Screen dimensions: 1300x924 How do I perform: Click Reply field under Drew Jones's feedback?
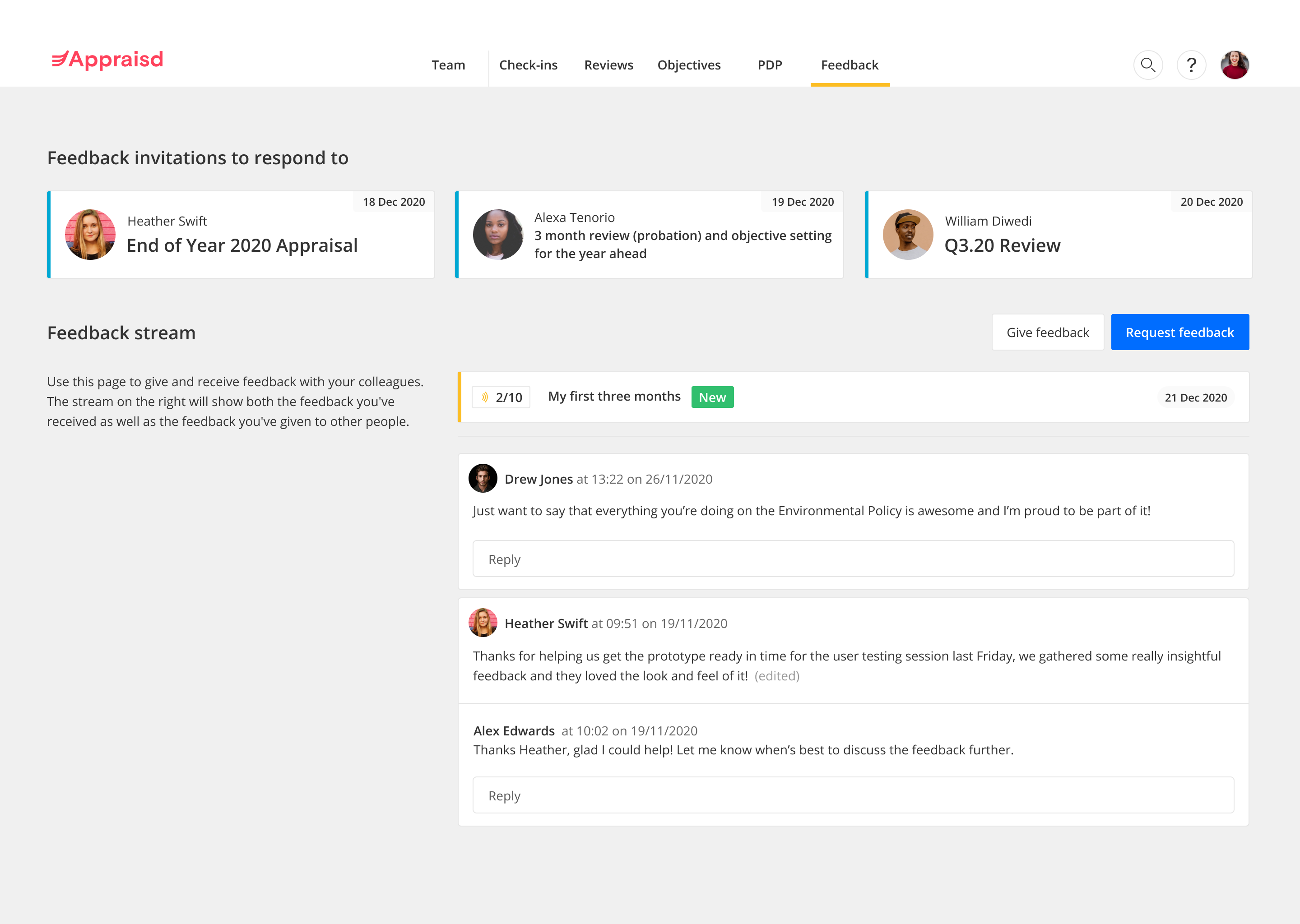(x=853, y=559)
